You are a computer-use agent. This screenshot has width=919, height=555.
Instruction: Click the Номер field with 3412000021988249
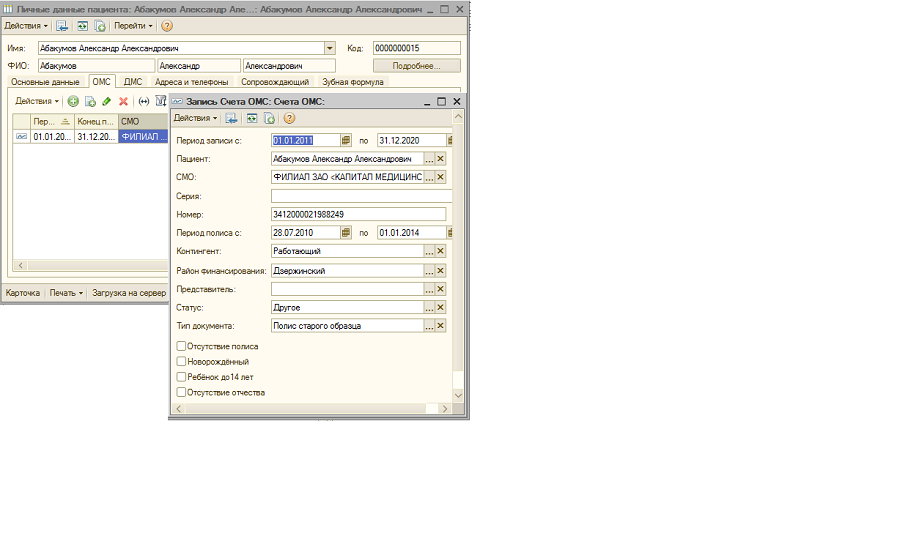[x=358, y=214]
